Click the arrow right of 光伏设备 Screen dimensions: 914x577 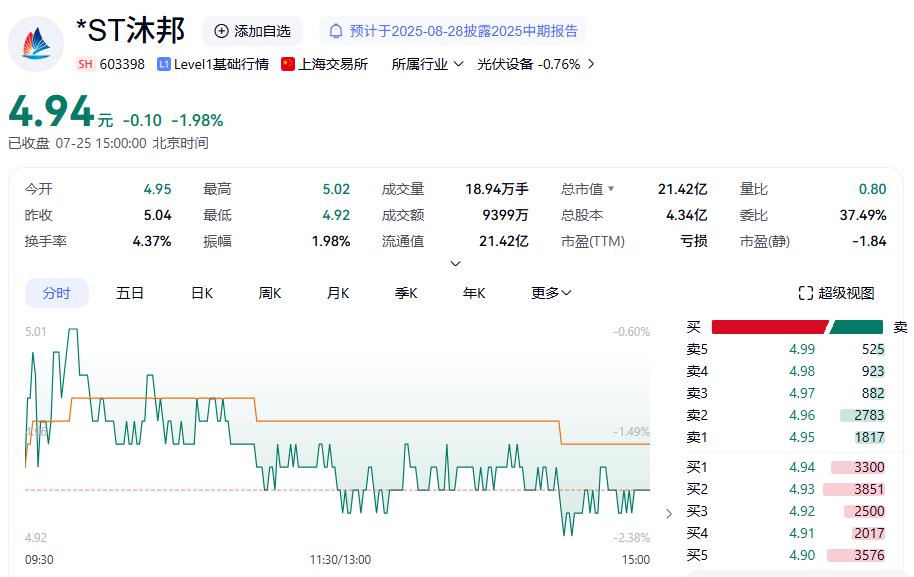tap(591, 64)
